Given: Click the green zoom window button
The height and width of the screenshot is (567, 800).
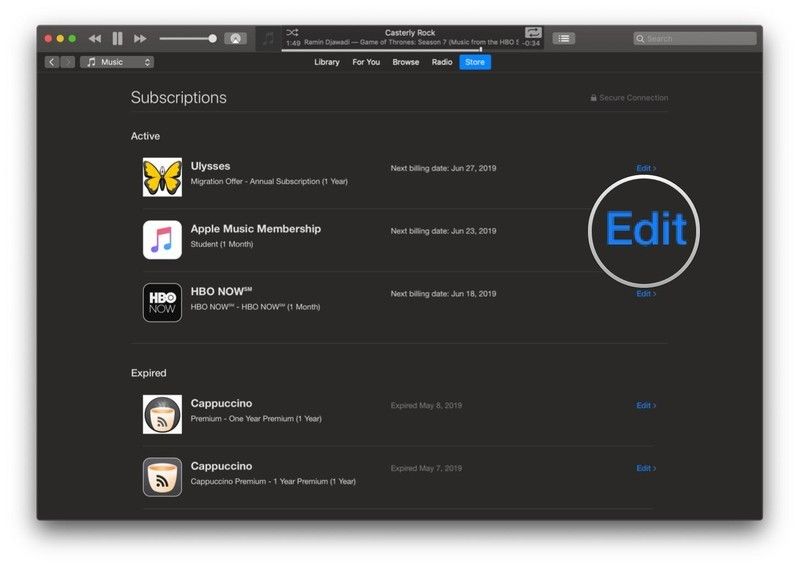Looking at the screenshot, I should pyautogui.click(x=72, y=38).
